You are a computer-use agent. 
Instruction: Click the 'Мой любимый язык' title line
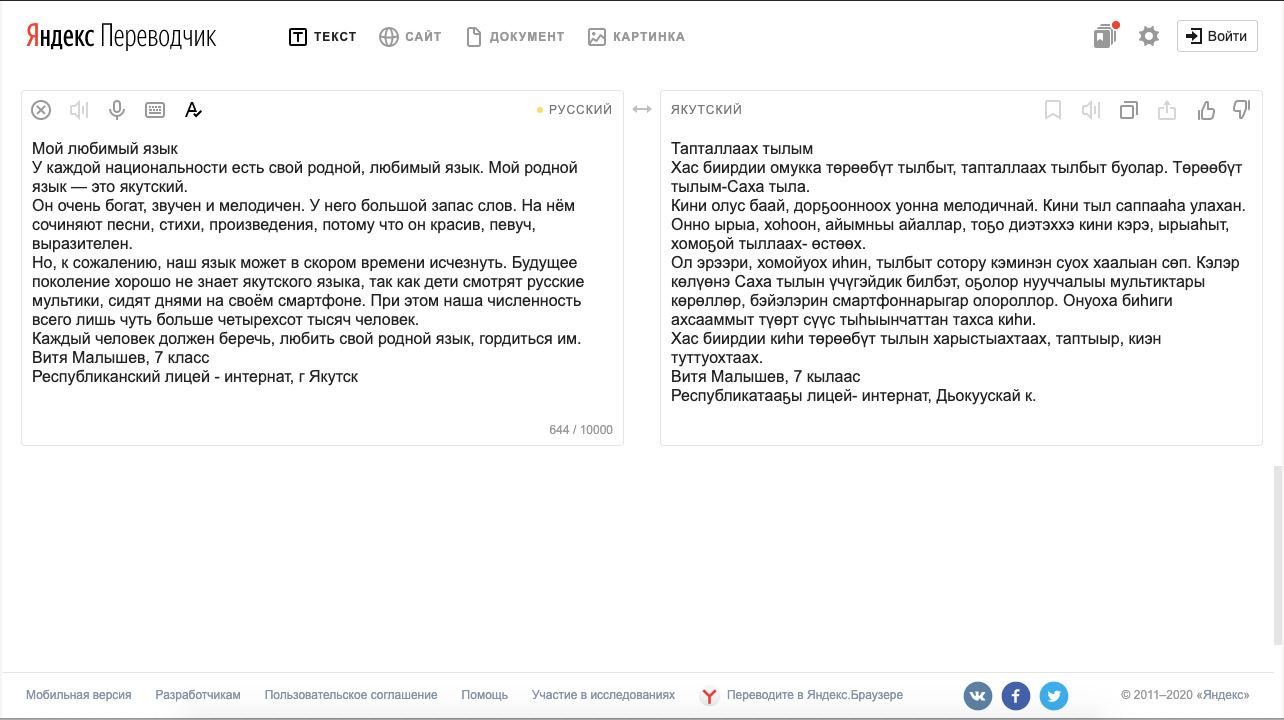coord(105,149)
